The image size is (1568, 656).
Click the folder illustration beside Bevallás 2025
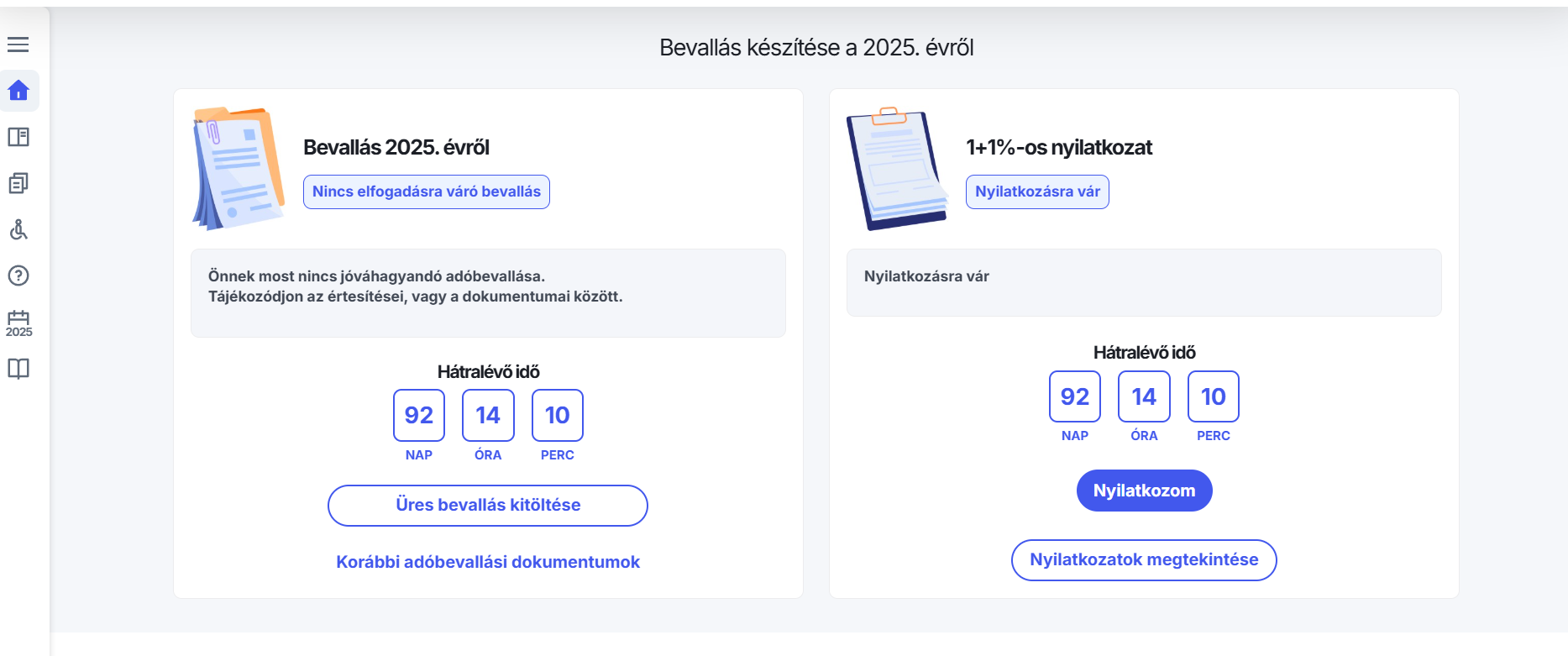tap(239, 168)
